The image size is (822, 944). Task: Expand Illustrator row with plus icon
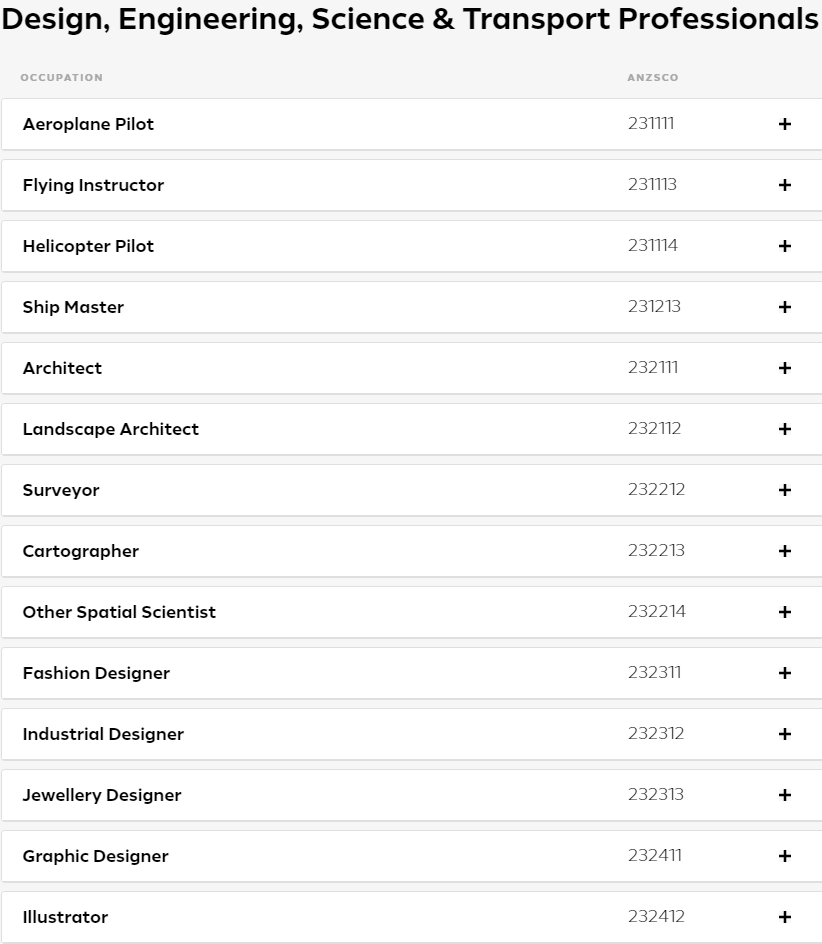tap(785, 917)
